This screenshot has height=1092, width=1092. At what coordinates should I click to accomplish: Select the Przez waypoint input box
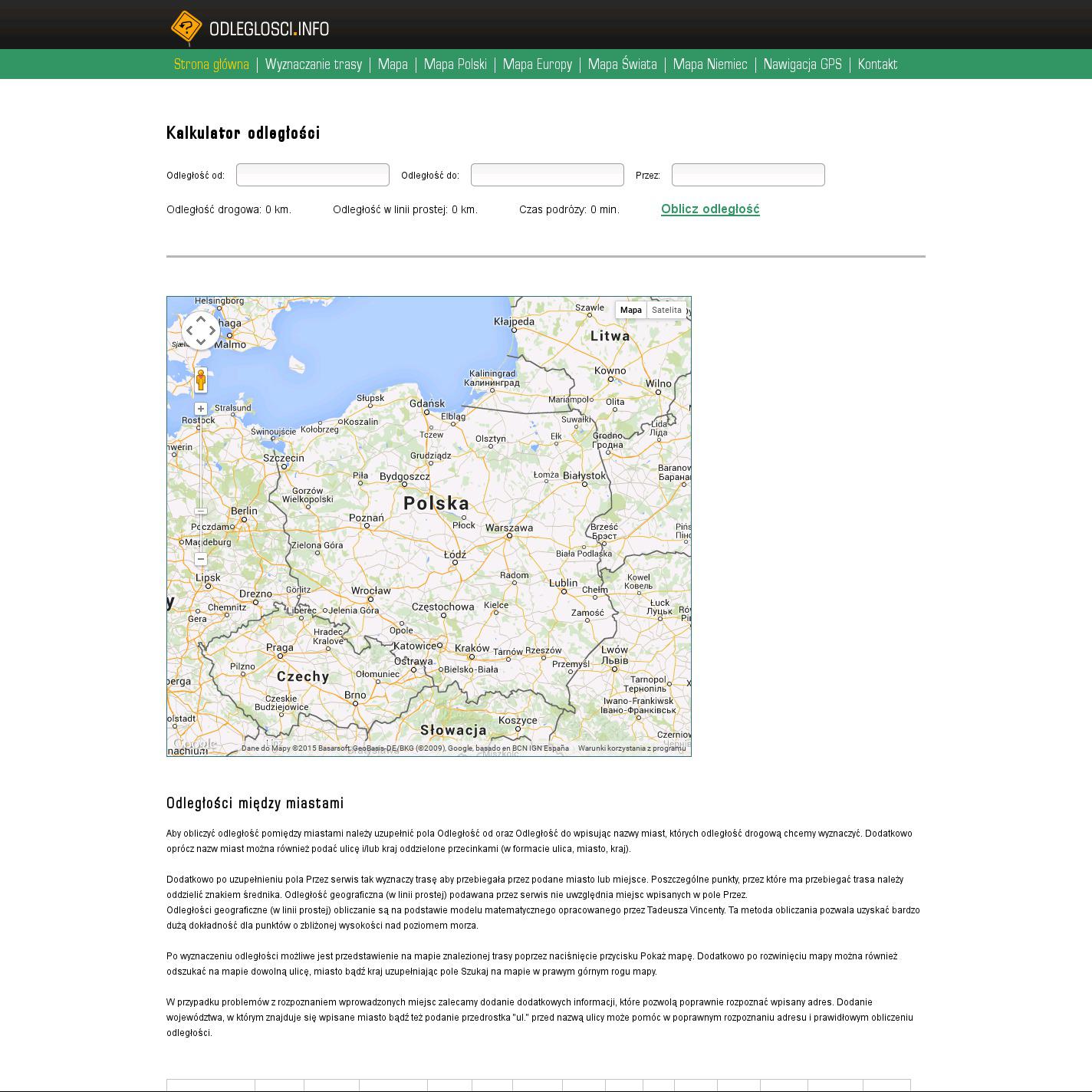pos(748,175)
